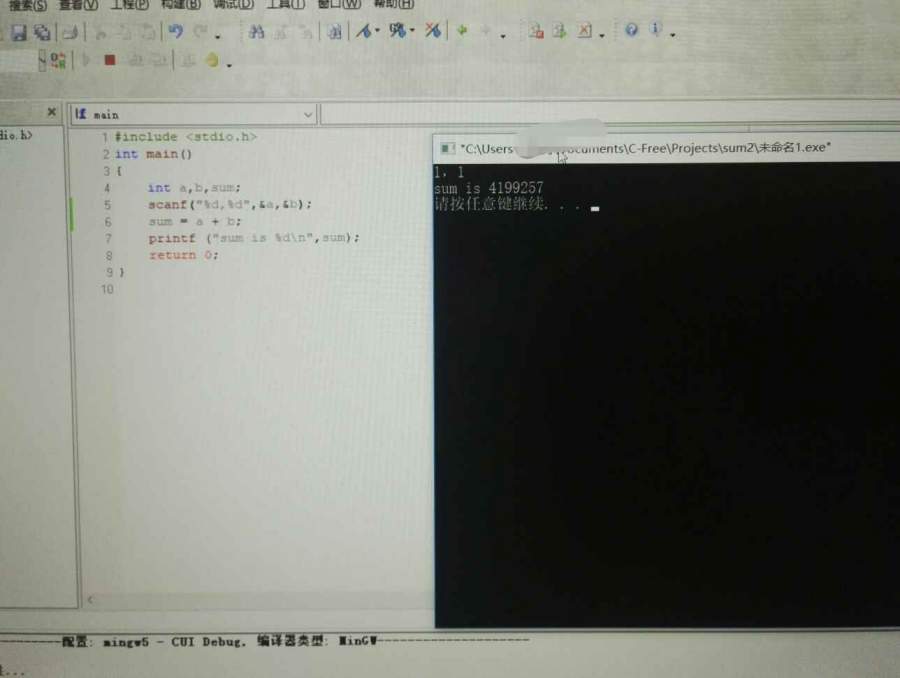The image size is (900, 678).
Task: Click the build/compile icon in second toolbar
Action: point(57,60)
